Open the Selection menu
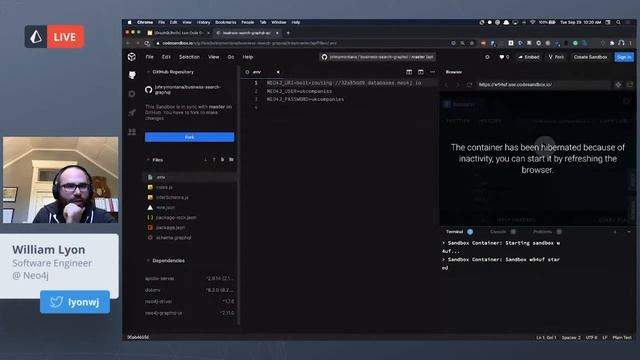The image size is (640, 360). click(x=189, y=57)
